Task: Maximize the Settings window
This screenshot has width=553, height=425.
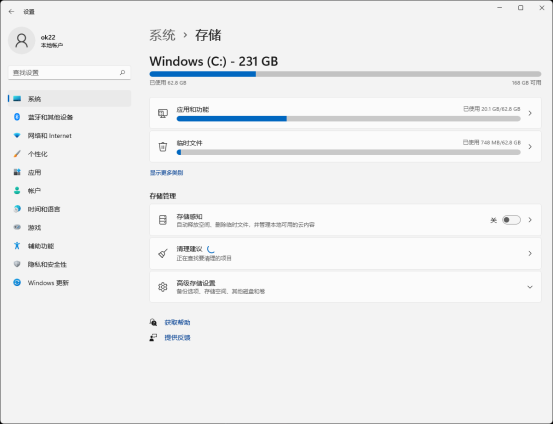Action: [x=521, y=8]
